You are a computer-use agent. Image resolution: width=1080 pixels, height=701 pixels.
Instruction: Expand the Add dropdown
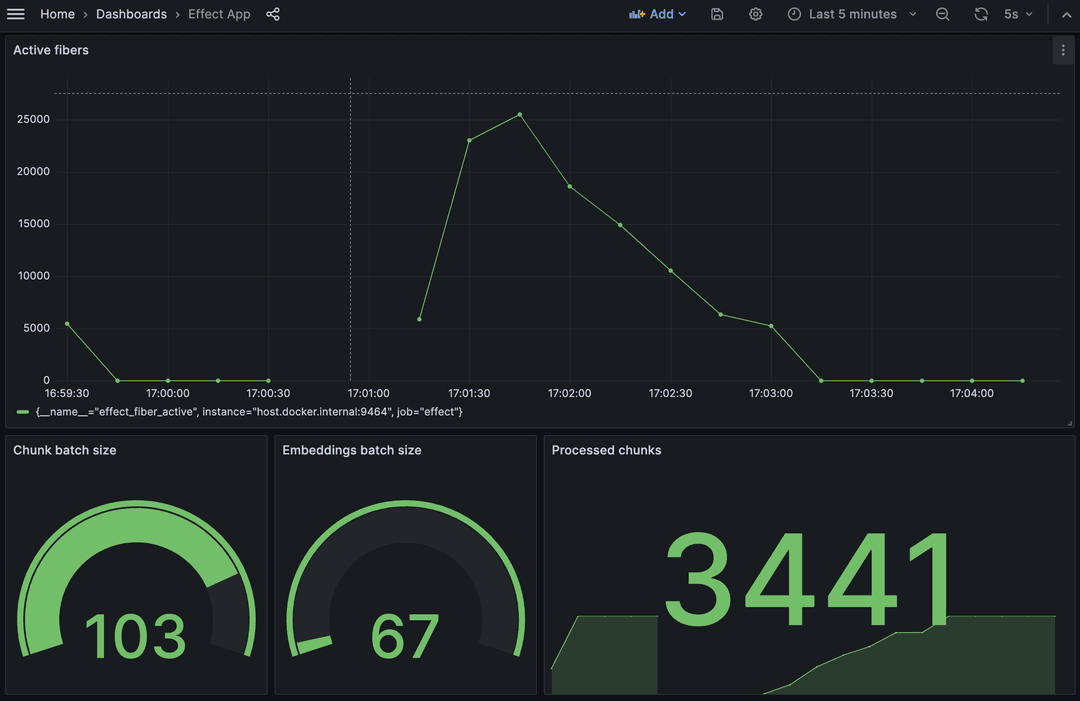(658, 14)
